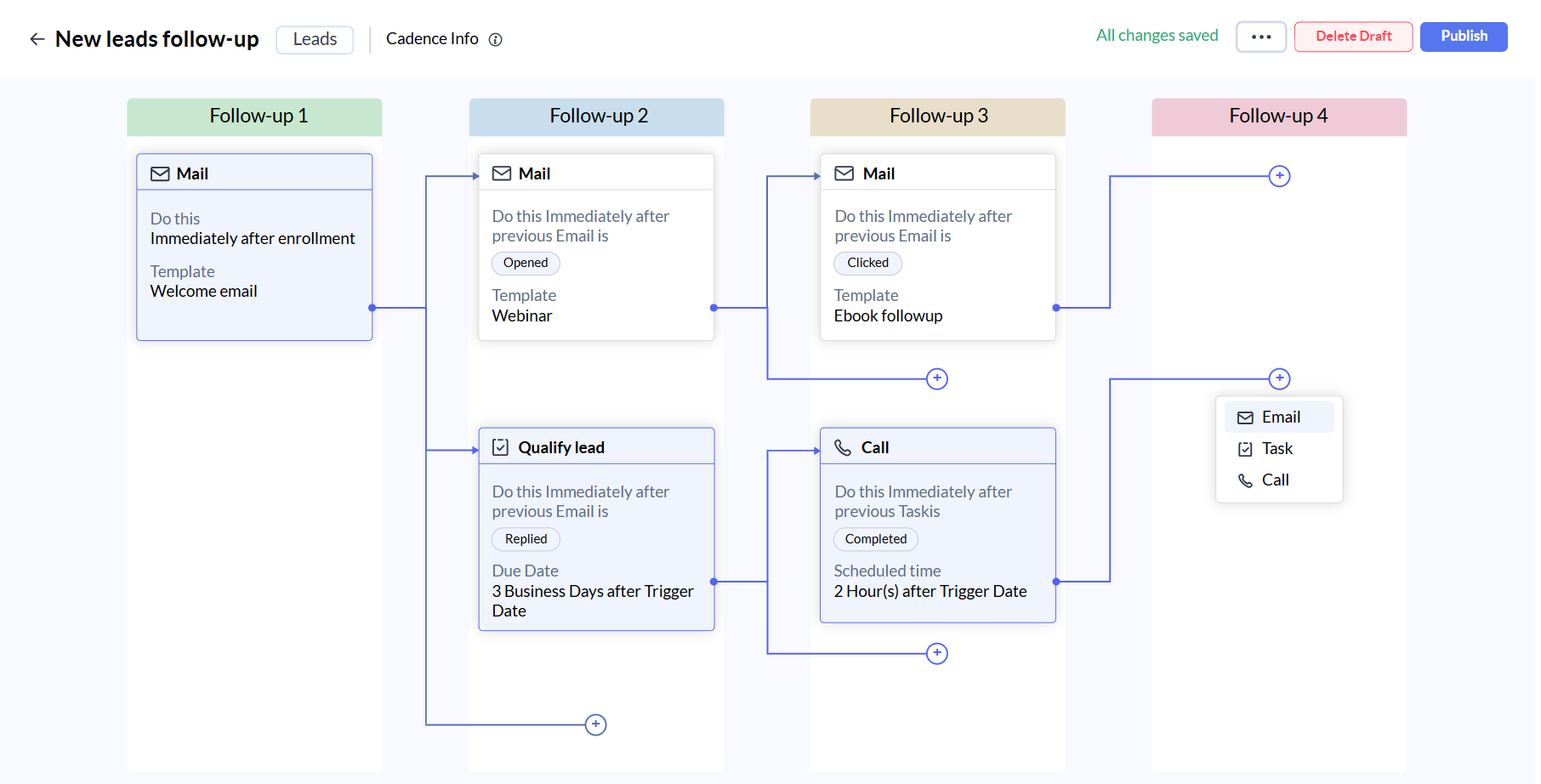This screenshot has width=1541, height=784.
Task: Choose Task from the add-step menu
Action: (x=1279, y=449)
